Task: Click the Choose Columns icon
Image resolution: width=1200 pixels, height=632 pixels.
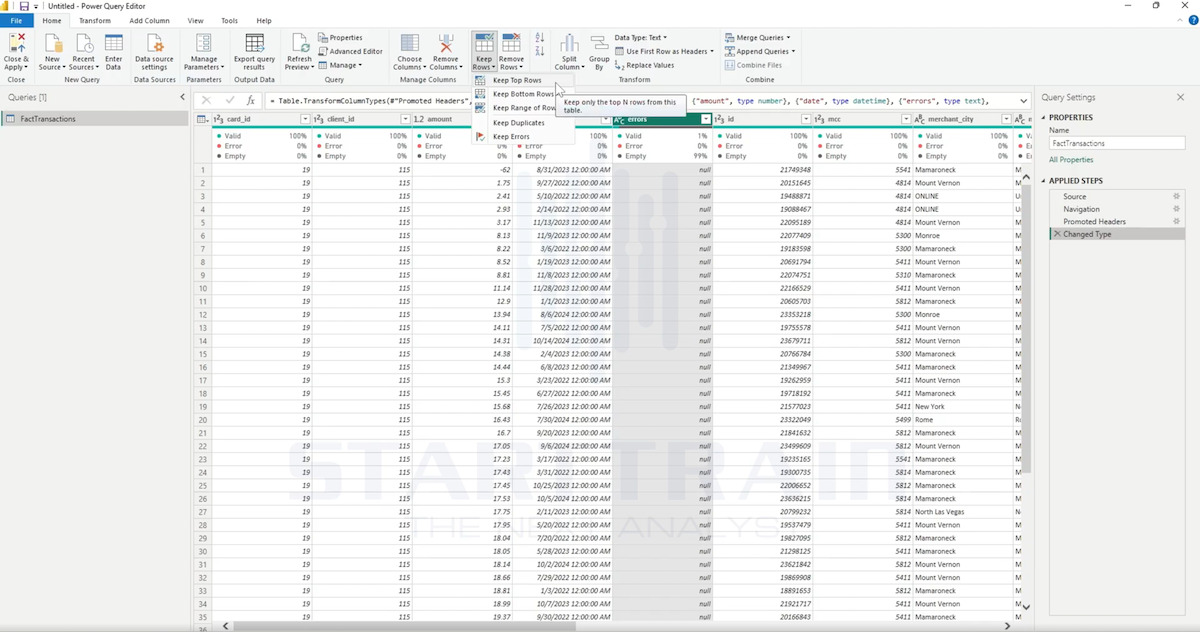Action: (410, 43)
